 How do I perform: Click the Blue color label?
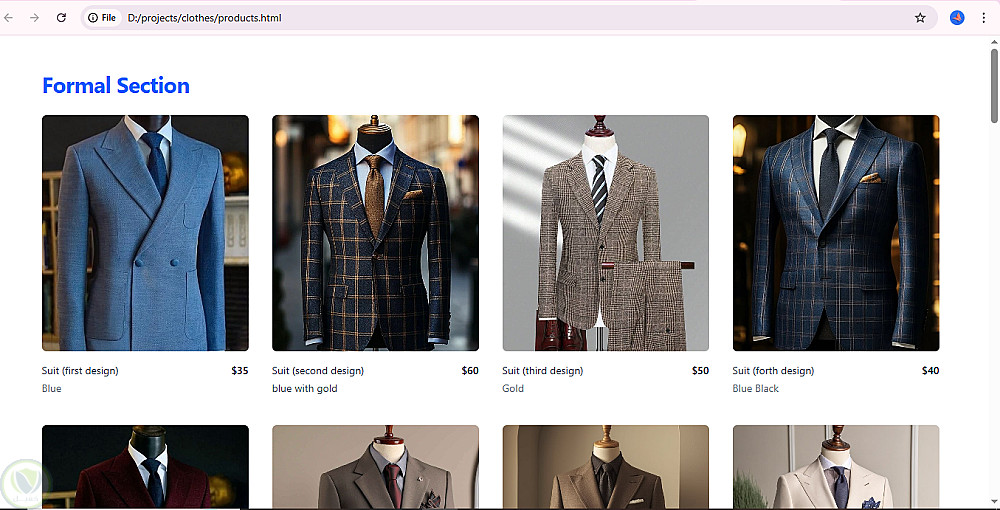point(52,389)
